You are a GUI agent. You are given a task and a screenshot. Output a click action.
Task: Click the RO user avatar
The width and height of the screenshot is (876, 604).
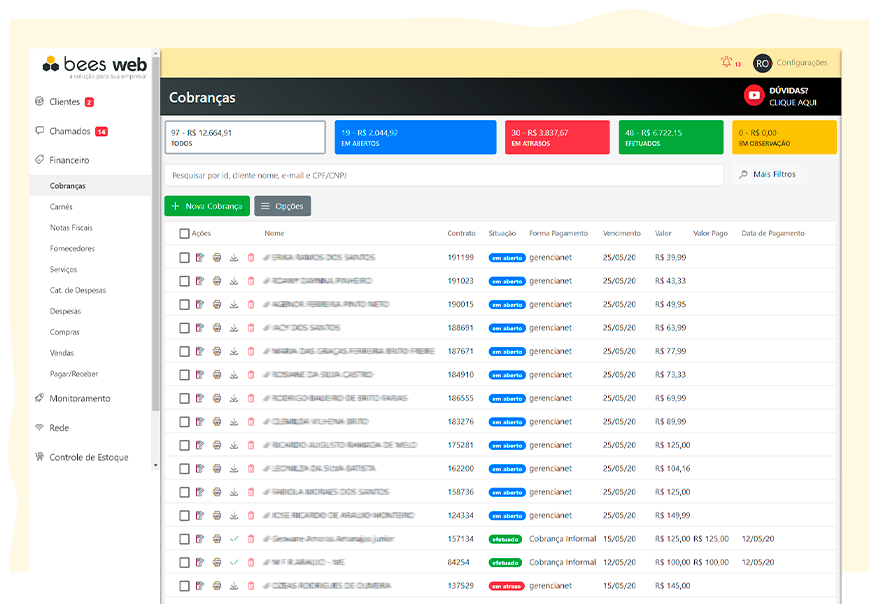pos(762,63)
